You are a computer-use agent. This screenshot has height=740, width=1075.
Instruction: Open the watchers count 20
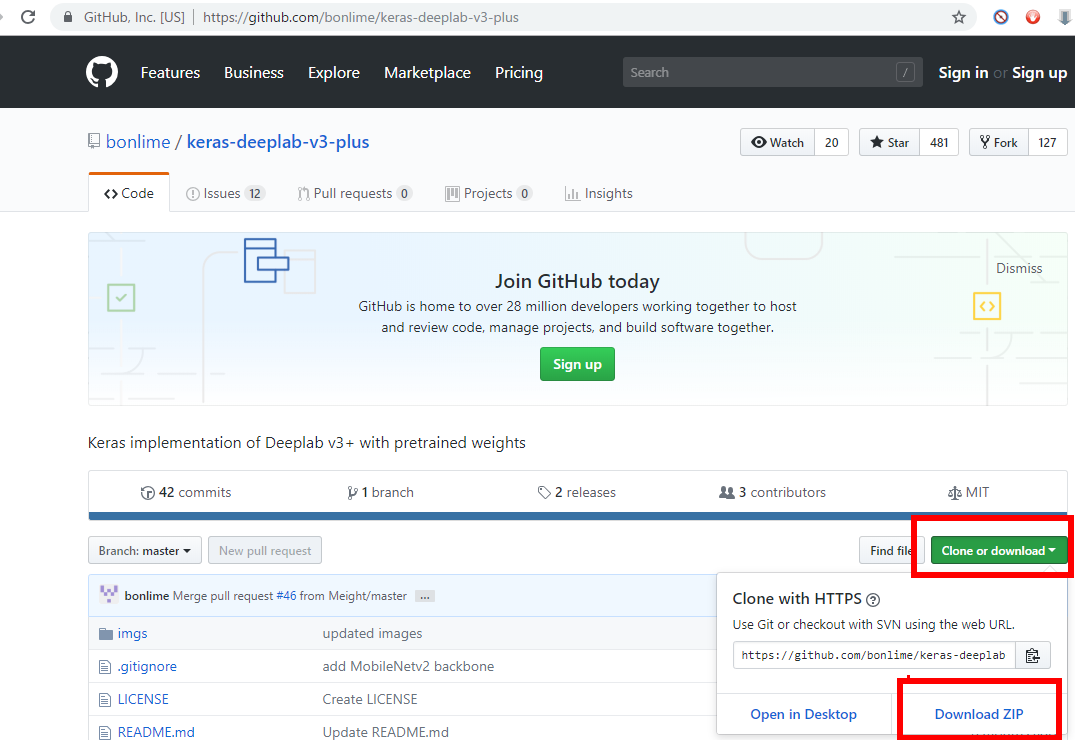point(832,142)
